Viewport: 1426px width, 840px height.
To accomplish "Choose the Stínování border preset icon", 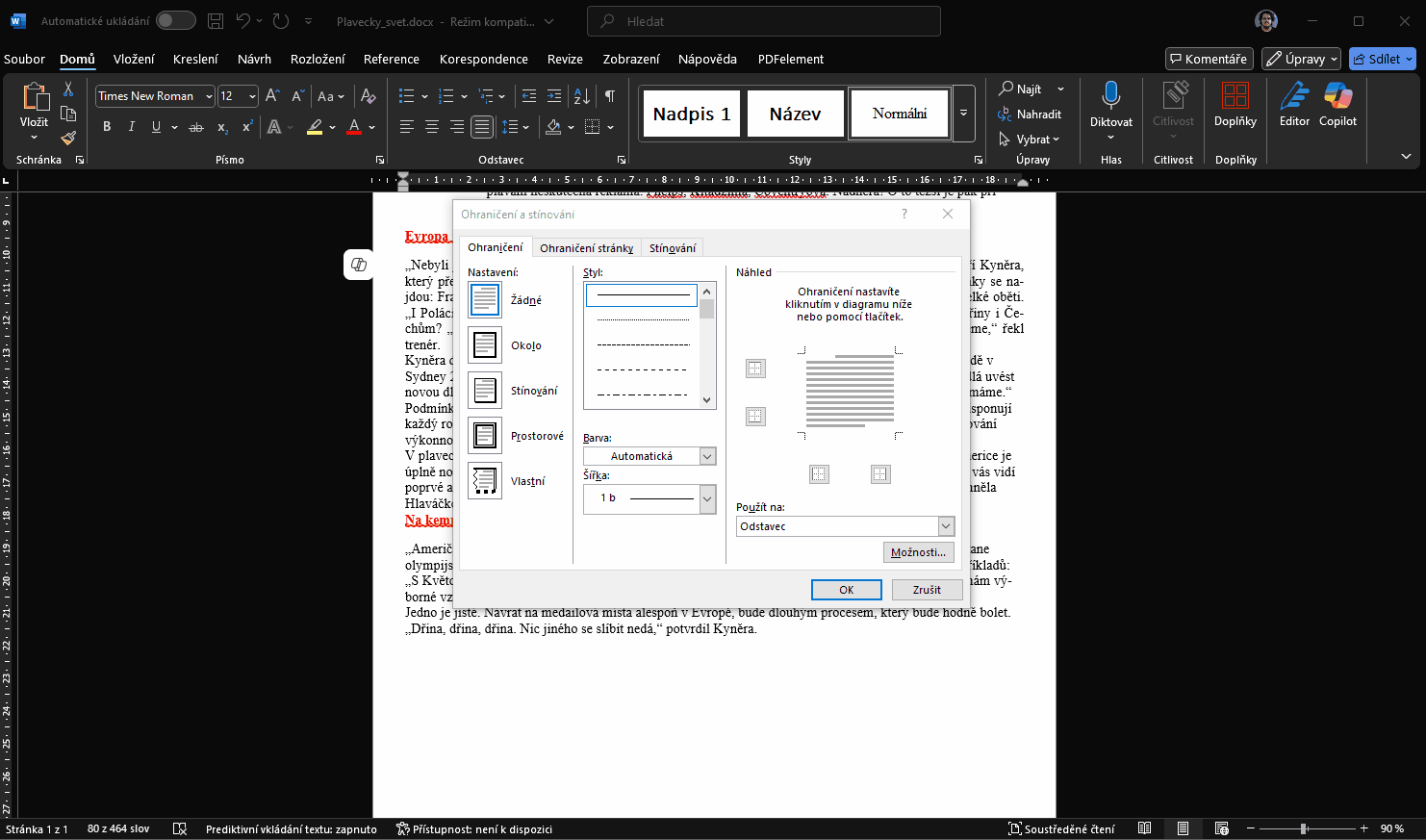I will [x=485, y=391].
